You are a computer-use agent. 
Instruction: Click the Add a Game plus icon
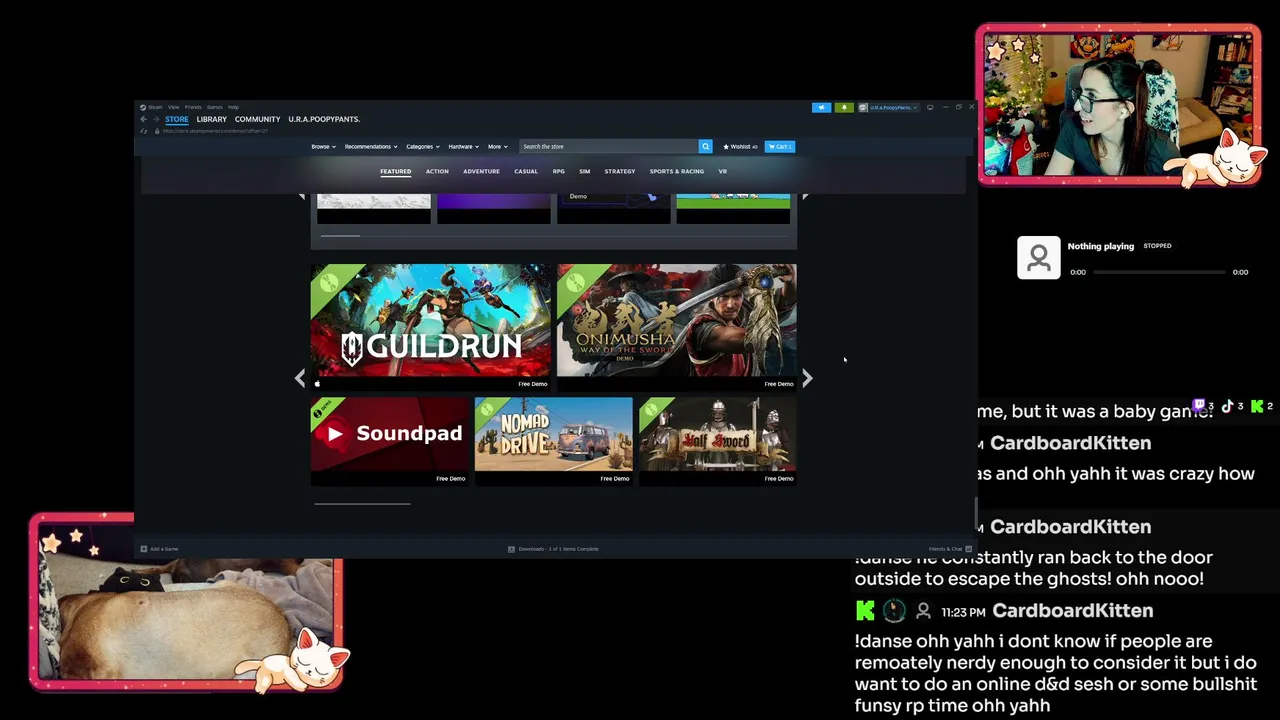point(144,549)
